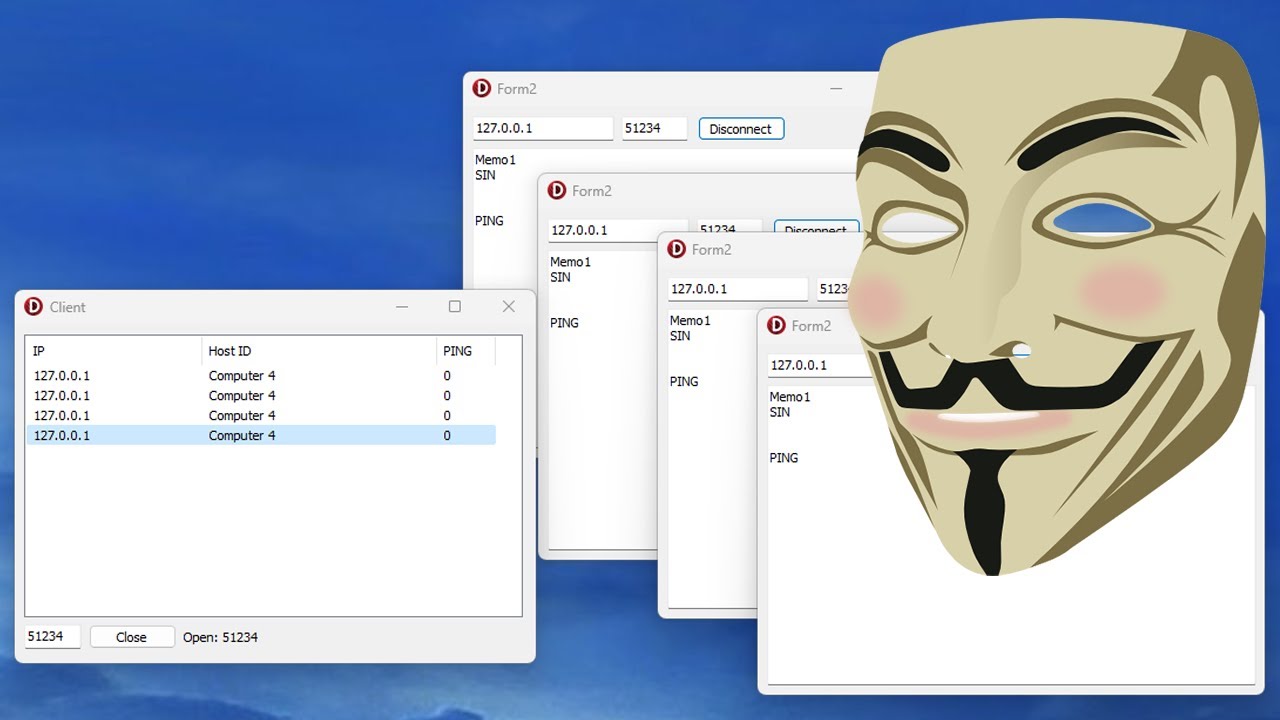Click the Memo1 text in frontmost Form2 memo

(x=790, y=397)
